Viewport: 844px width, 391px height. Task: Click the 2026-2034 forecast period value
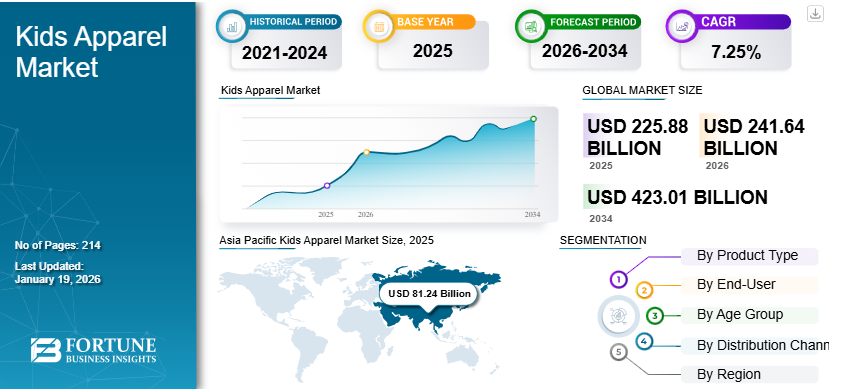pos(585,51)
